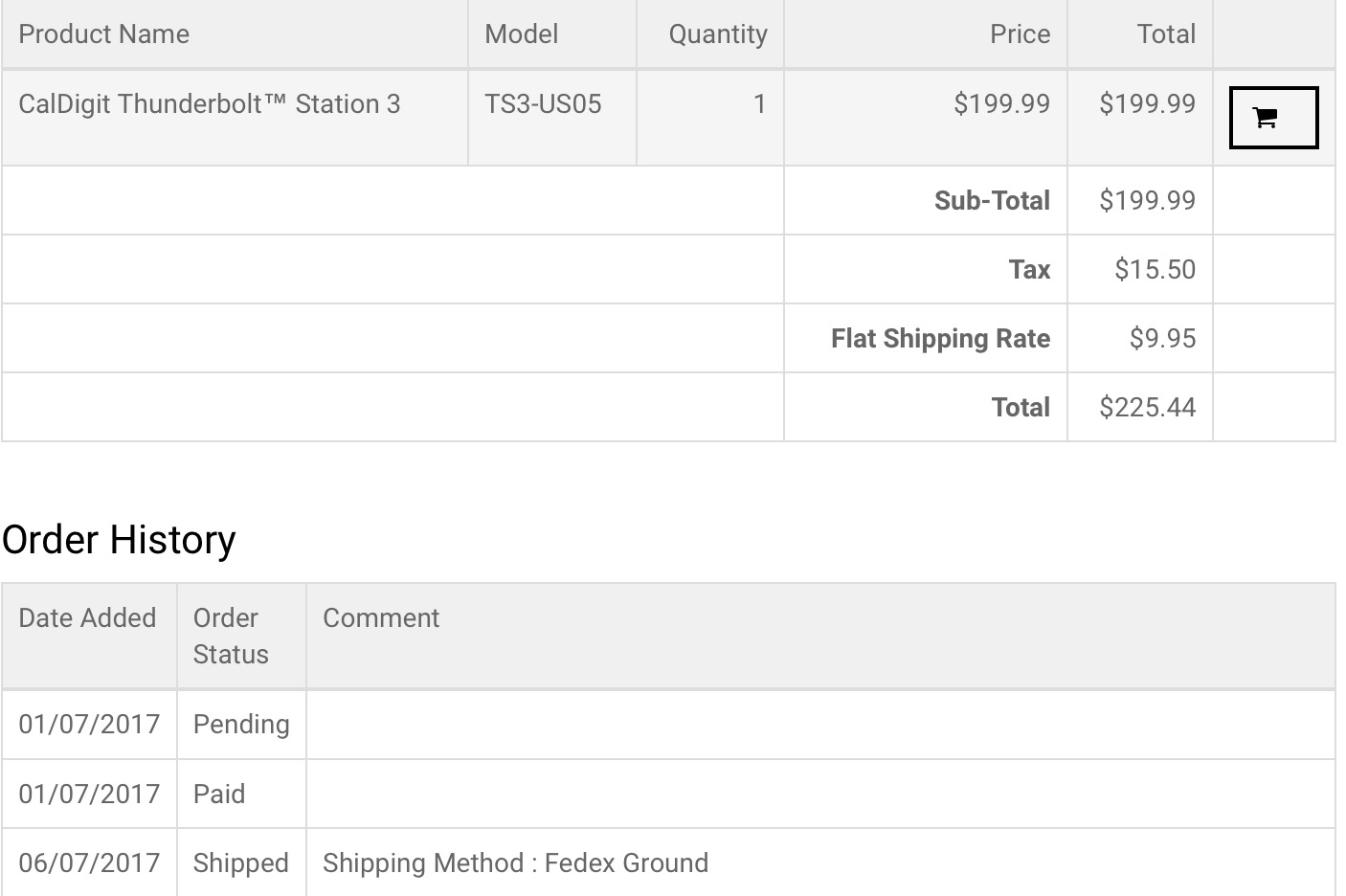This screenshot has height=896, width=1346.
Task: Click the Comment column header
Action: click(x=381, y=618)
